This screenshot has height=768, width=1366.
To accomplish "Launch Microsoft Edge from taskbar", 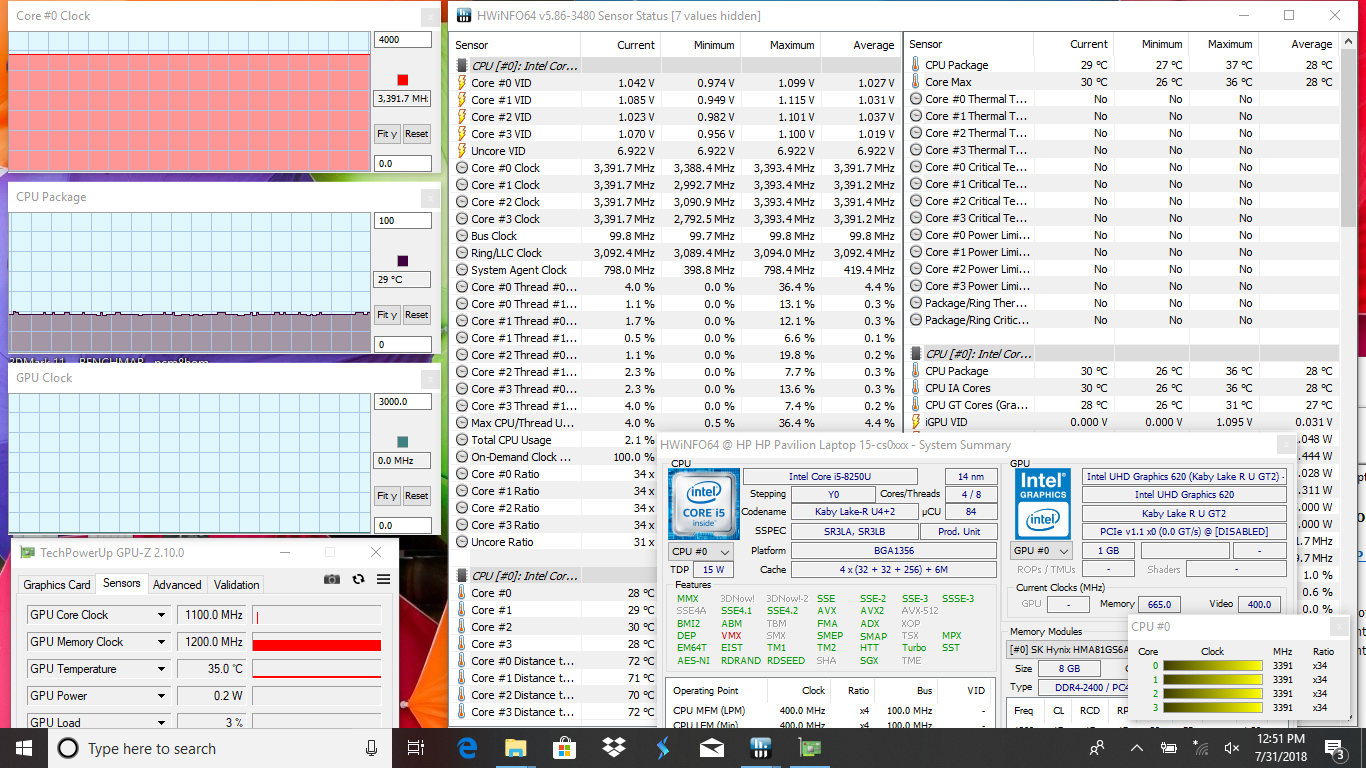I will pos(467,748).
